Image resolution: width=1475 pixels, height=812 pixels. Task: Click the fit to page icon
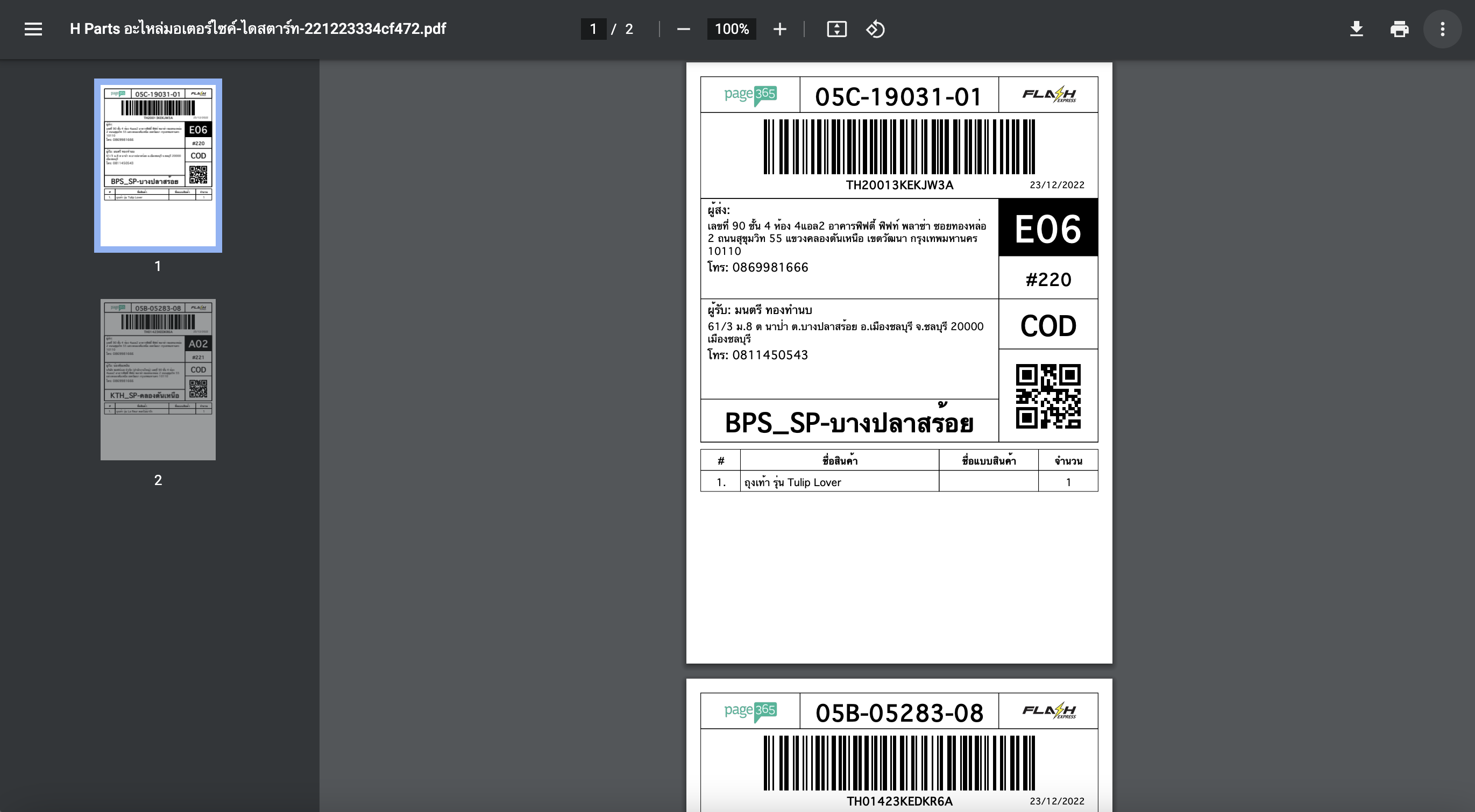tap(836, 29)
